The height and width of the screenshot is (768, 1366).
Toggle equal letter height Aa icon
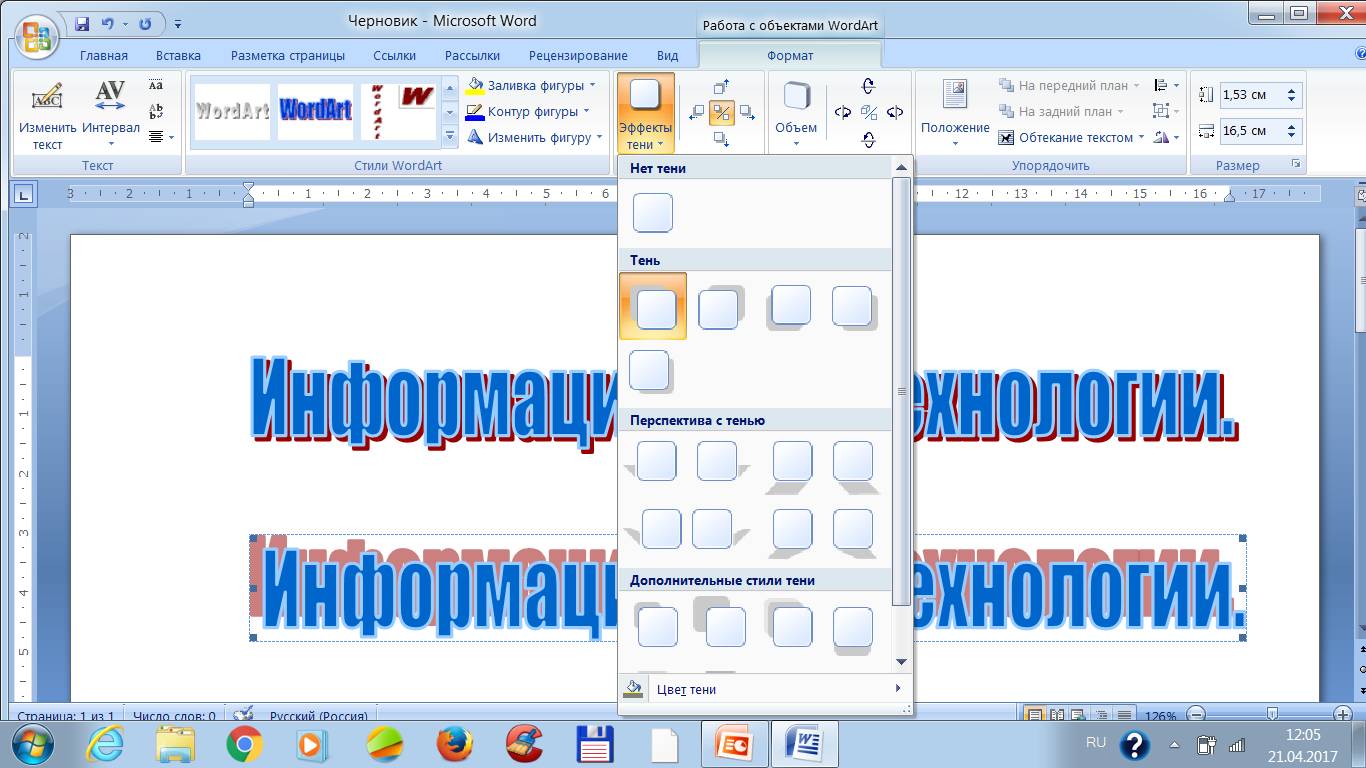coord(156,85)
